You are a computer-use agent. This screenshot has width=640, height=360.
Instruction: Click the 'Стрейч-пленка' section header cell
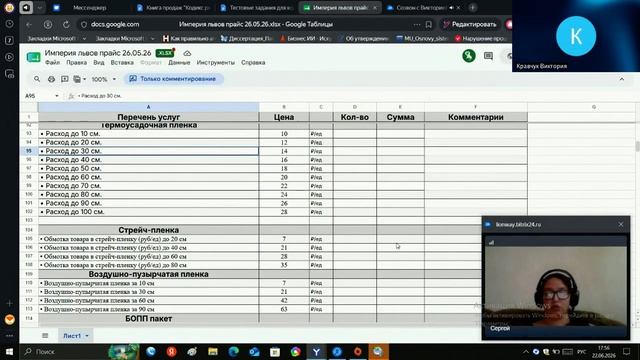[x=149, y=230]
